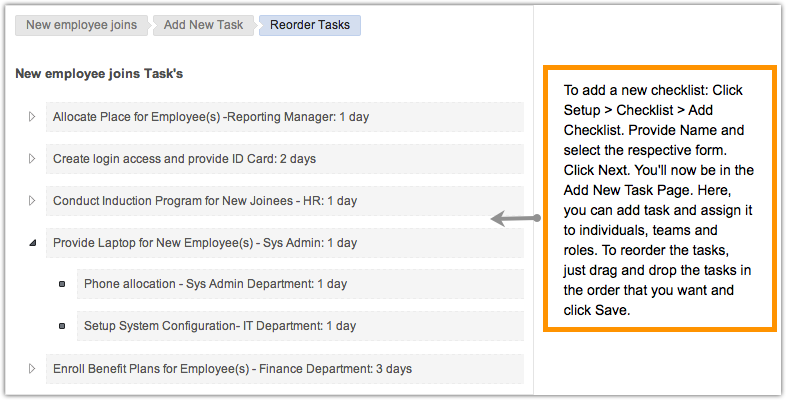Select the Reorder Tasks step
Image resolution: width=786 pixels, height=400 pixels.
tap(309, 25)
